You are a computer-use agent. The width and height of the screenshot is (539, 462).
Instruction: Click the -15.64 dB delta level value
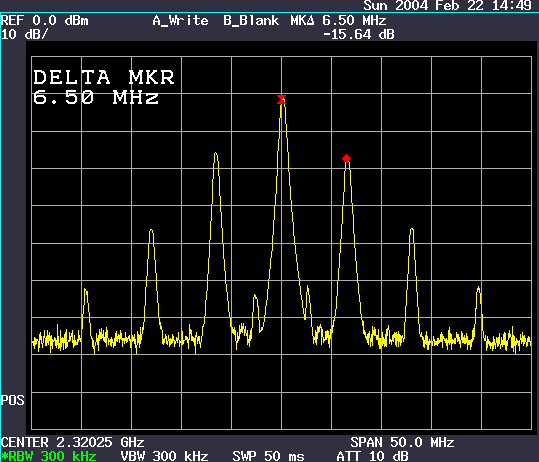359,34
